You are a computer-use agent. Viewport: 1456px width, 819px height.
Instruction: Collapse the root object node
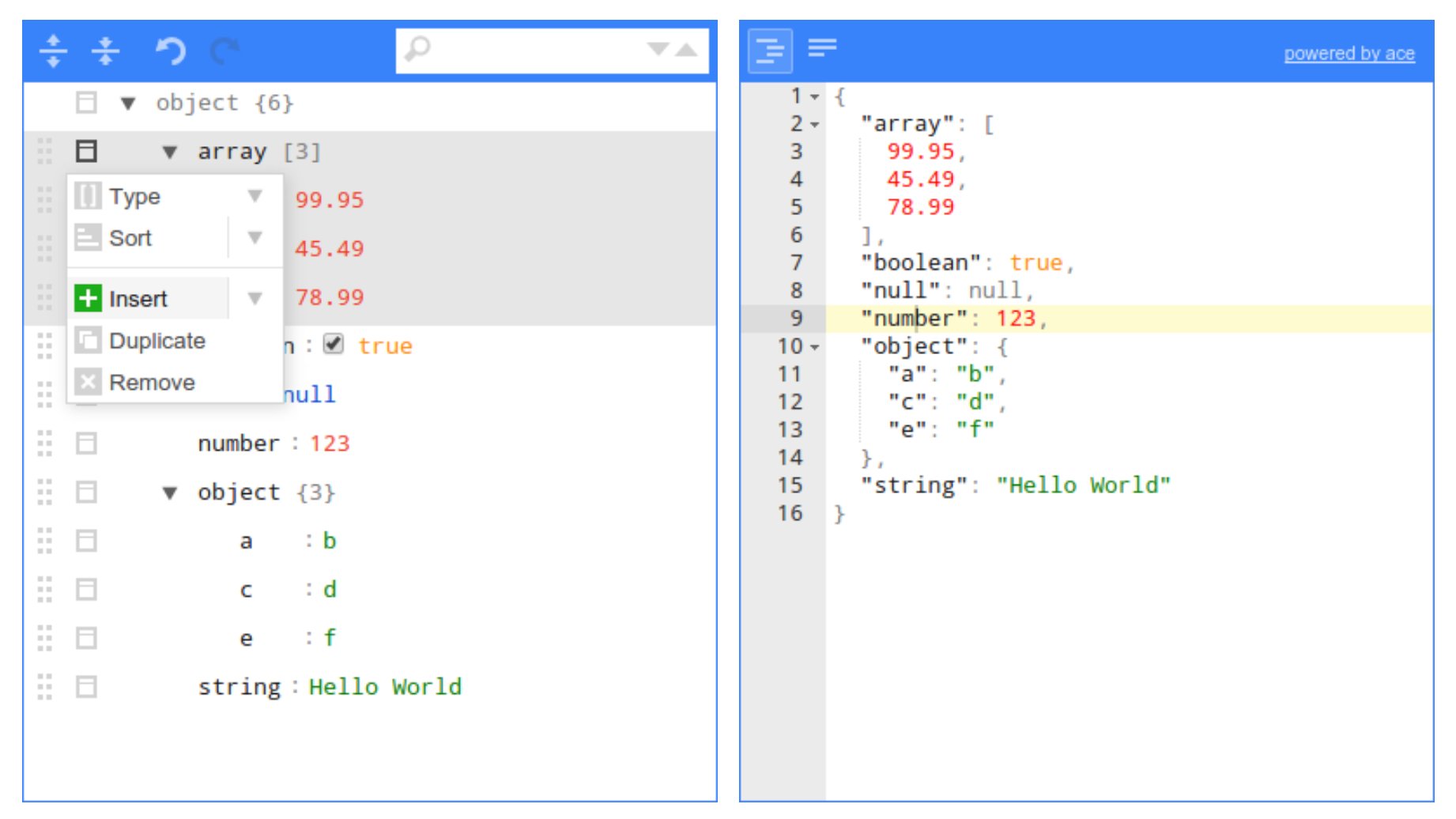point(128,104)
